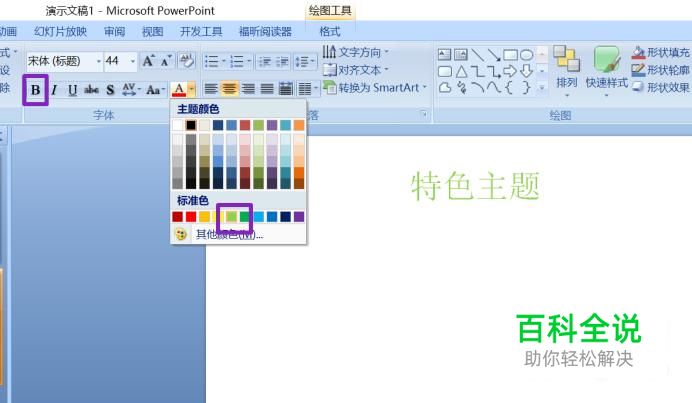Select the arrow line shape
This screenshot has height=403, width=692.
[493, 55]
